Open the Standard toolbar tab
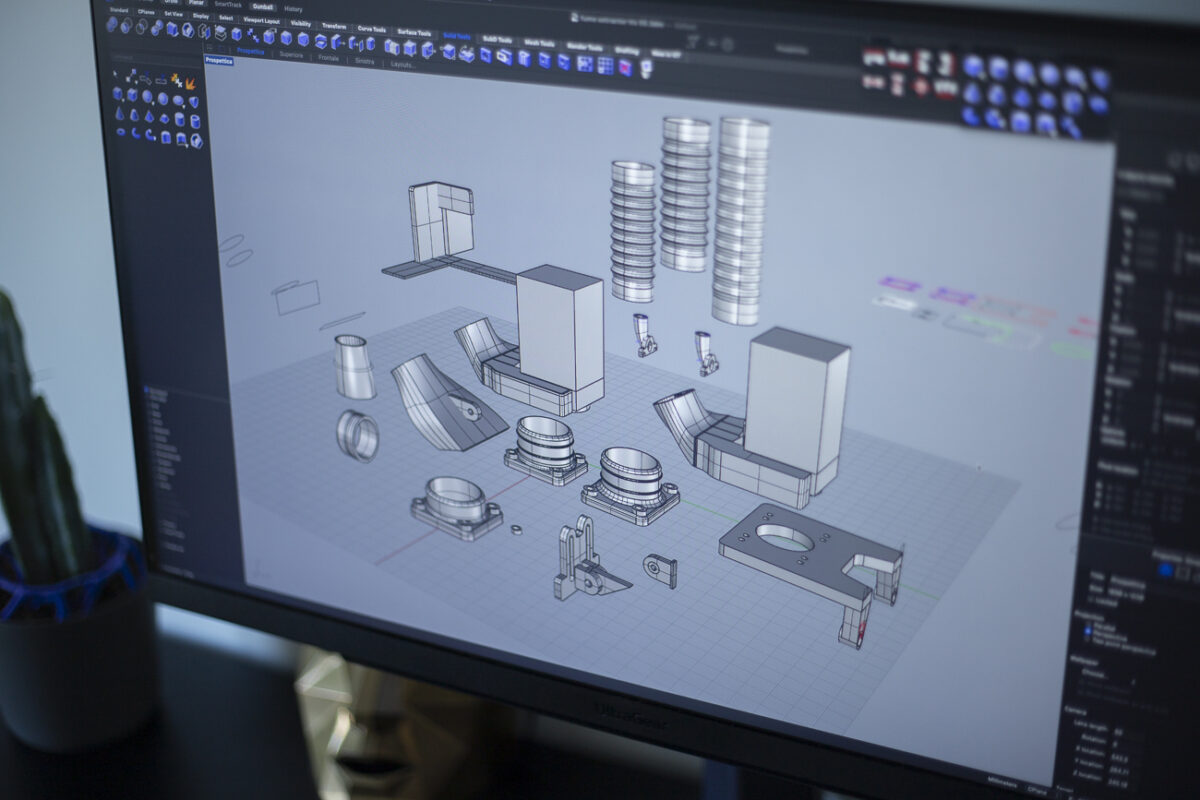1200x800 pixels. click(119, 10)
